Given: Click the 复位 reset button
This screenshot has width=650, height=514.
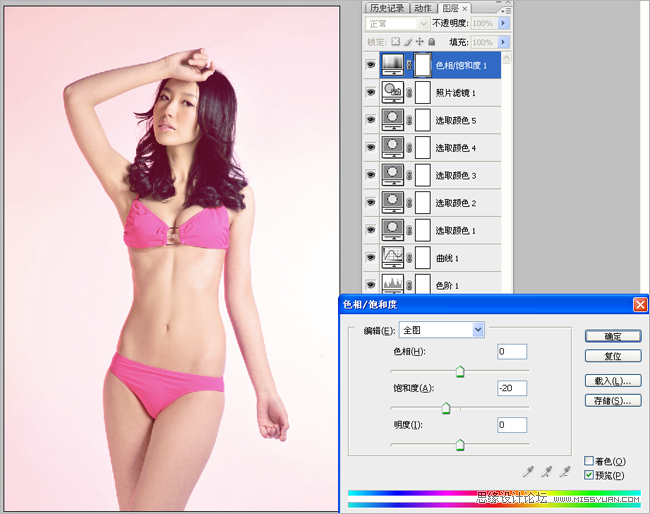Looking at the screenshot, I should (613, 356).
